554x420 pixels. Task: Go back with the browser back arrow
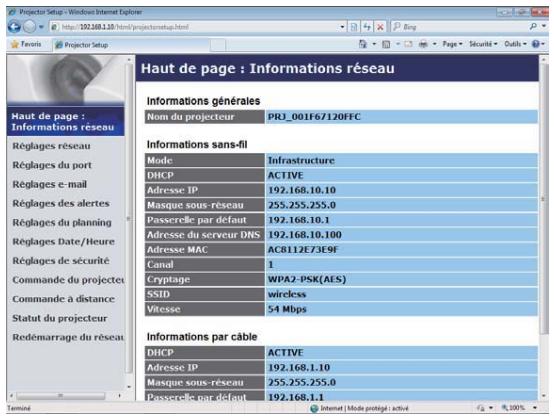coord(14,27)
